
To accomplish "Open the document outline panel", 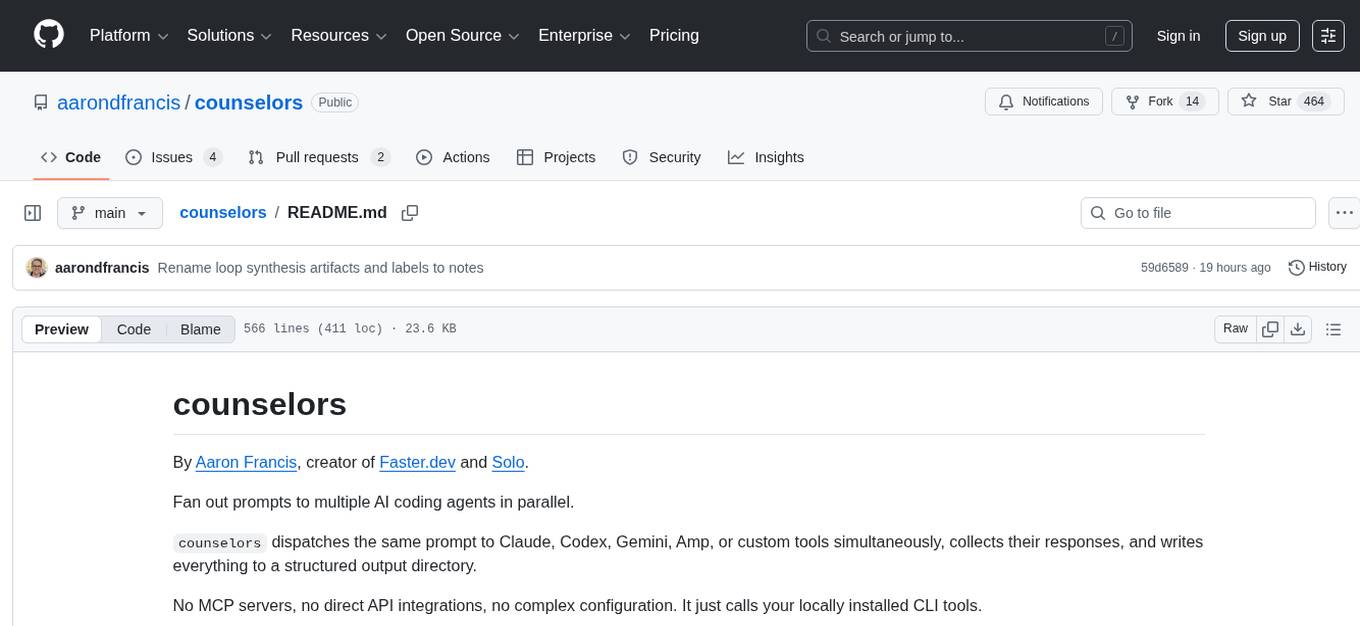I will pos(1333,329).
